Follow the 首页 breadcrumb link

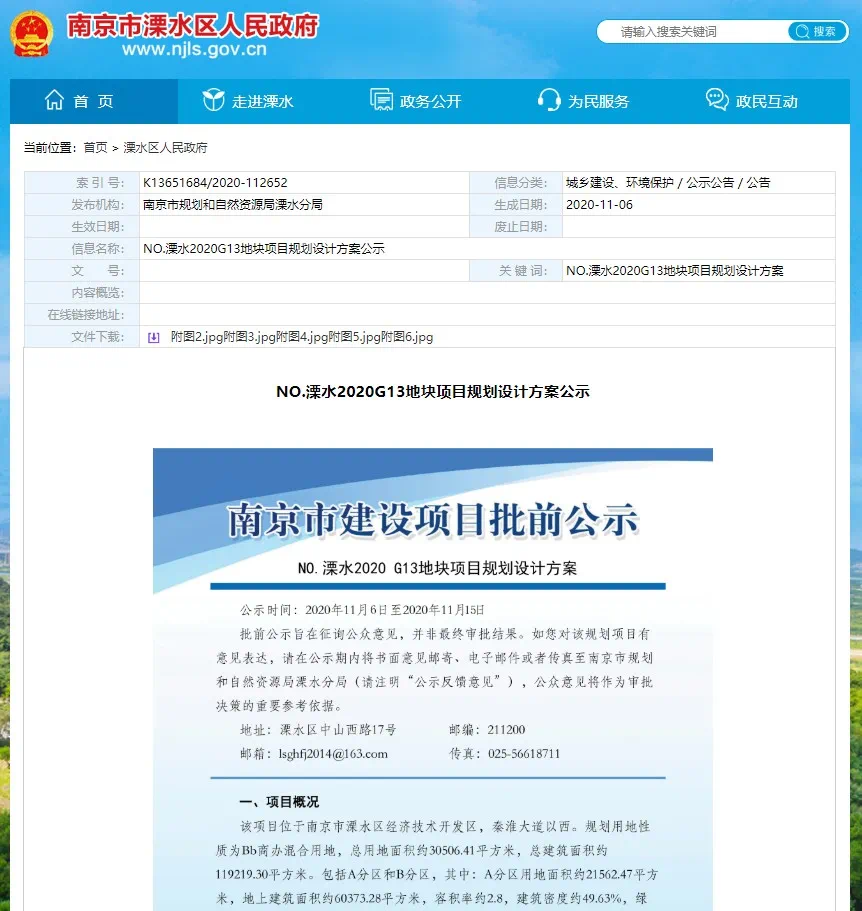tap(95, 147)
